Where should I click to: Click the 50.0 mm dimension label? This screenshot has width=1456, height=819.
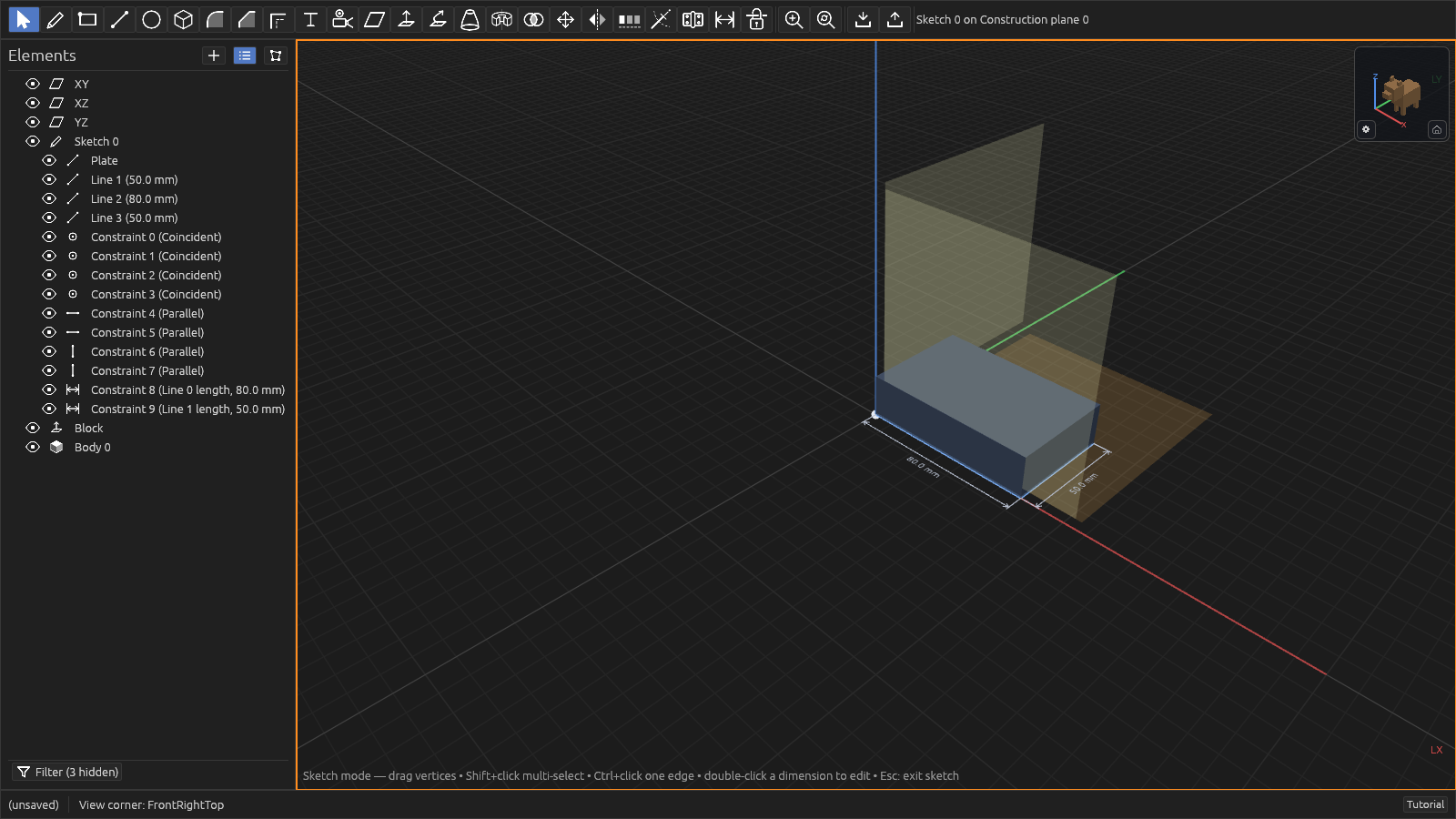(x=1083, y=483)
